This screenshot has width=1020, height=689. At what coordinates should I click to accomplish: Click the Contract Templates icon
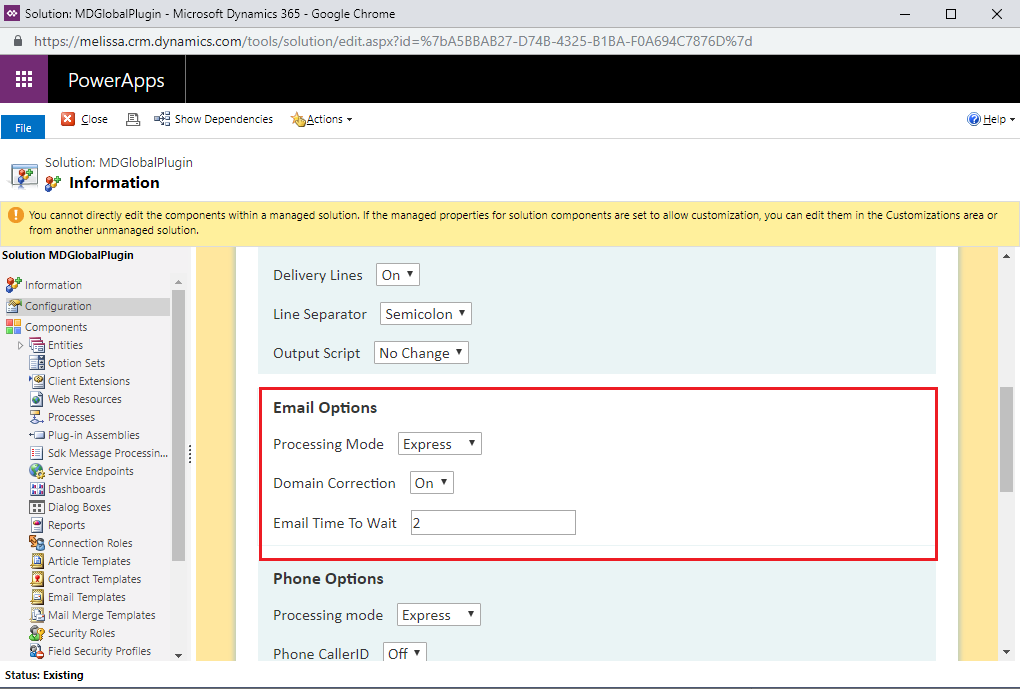pyautogui.click(x=37, y=579)
